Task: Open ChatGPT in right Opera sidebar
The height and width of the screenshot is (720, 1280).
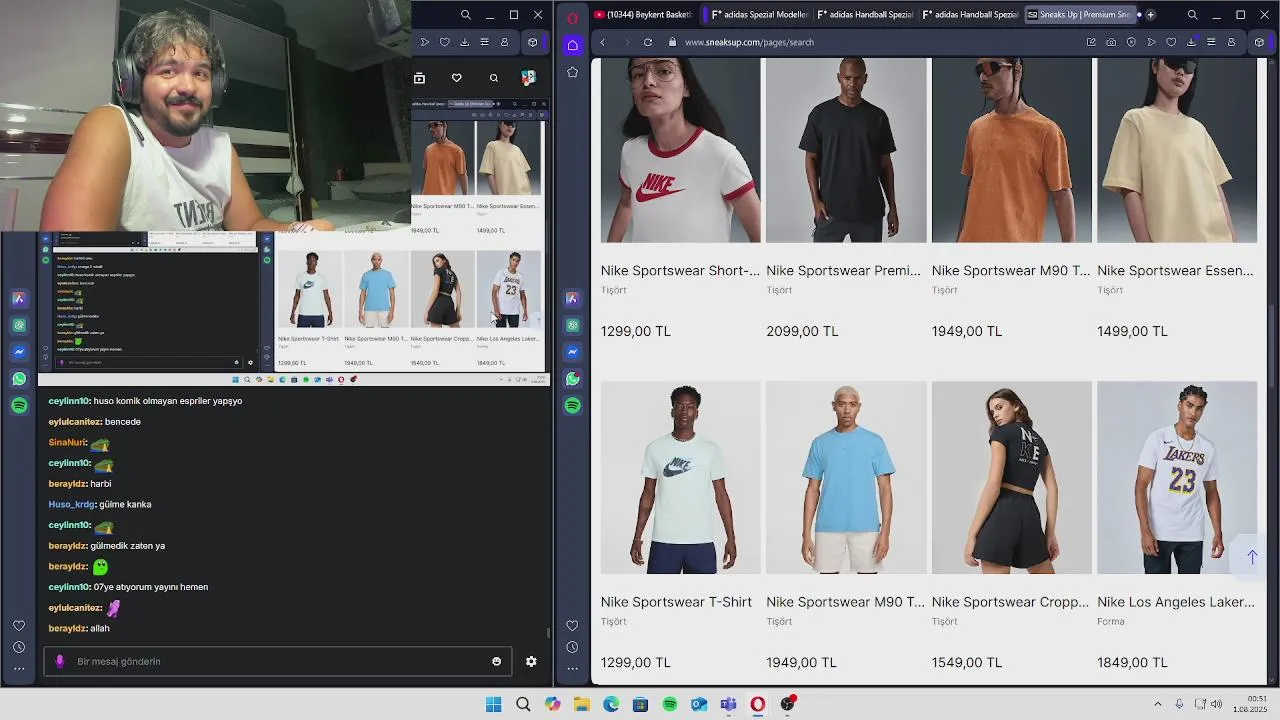Action: (572, 325)
